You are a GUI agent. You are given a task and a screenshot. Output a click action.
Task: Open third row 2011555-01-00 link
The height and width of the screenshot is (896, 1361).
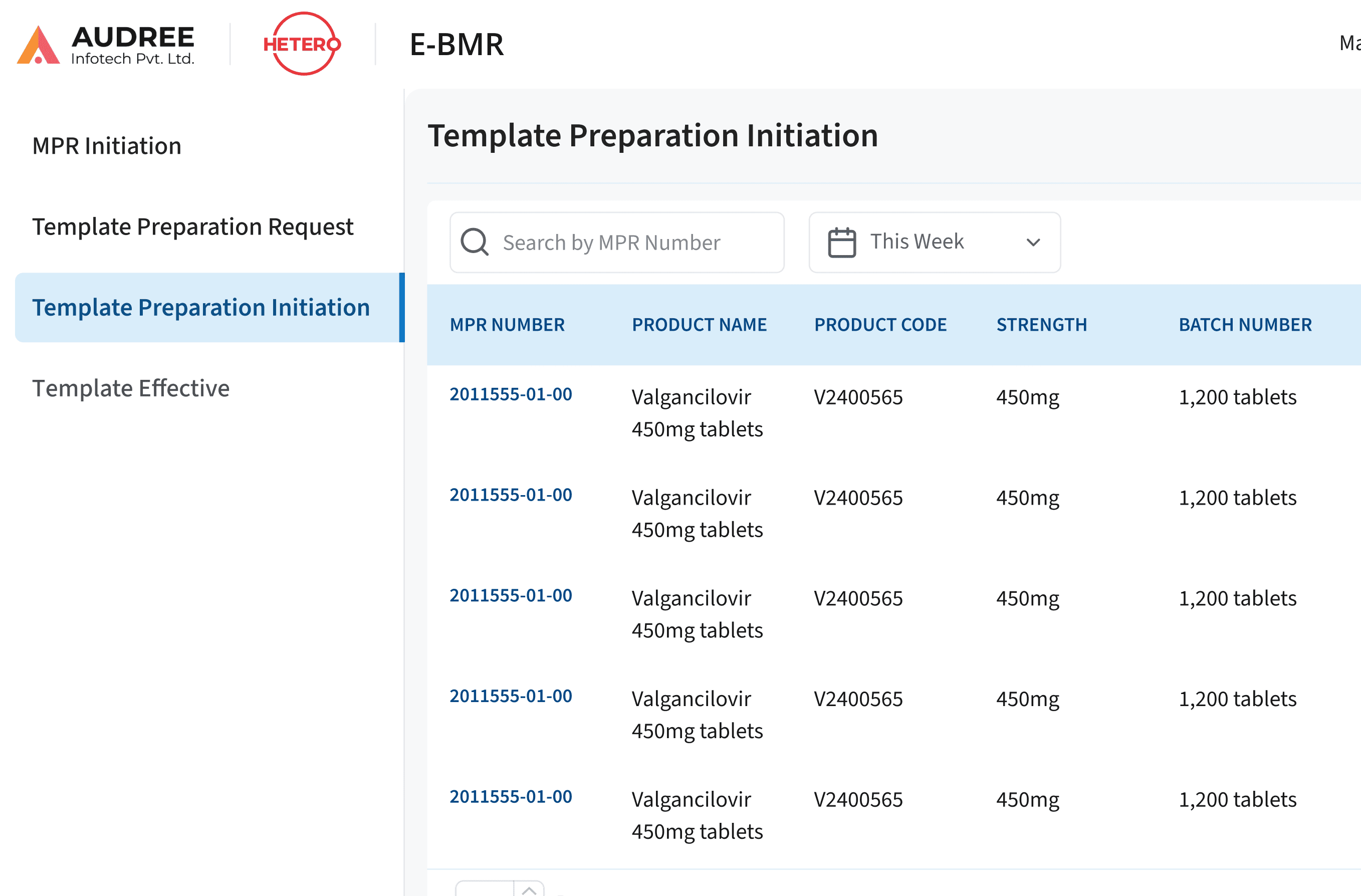click(x=511, y=595)
